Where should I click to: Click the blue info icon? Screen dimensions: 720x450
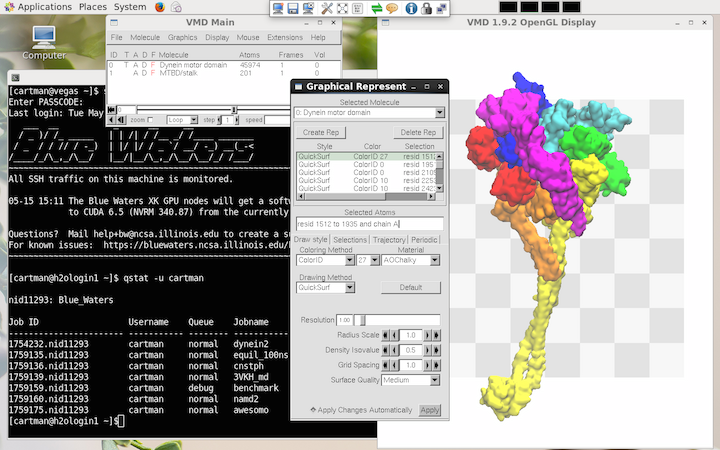point(411,8)
